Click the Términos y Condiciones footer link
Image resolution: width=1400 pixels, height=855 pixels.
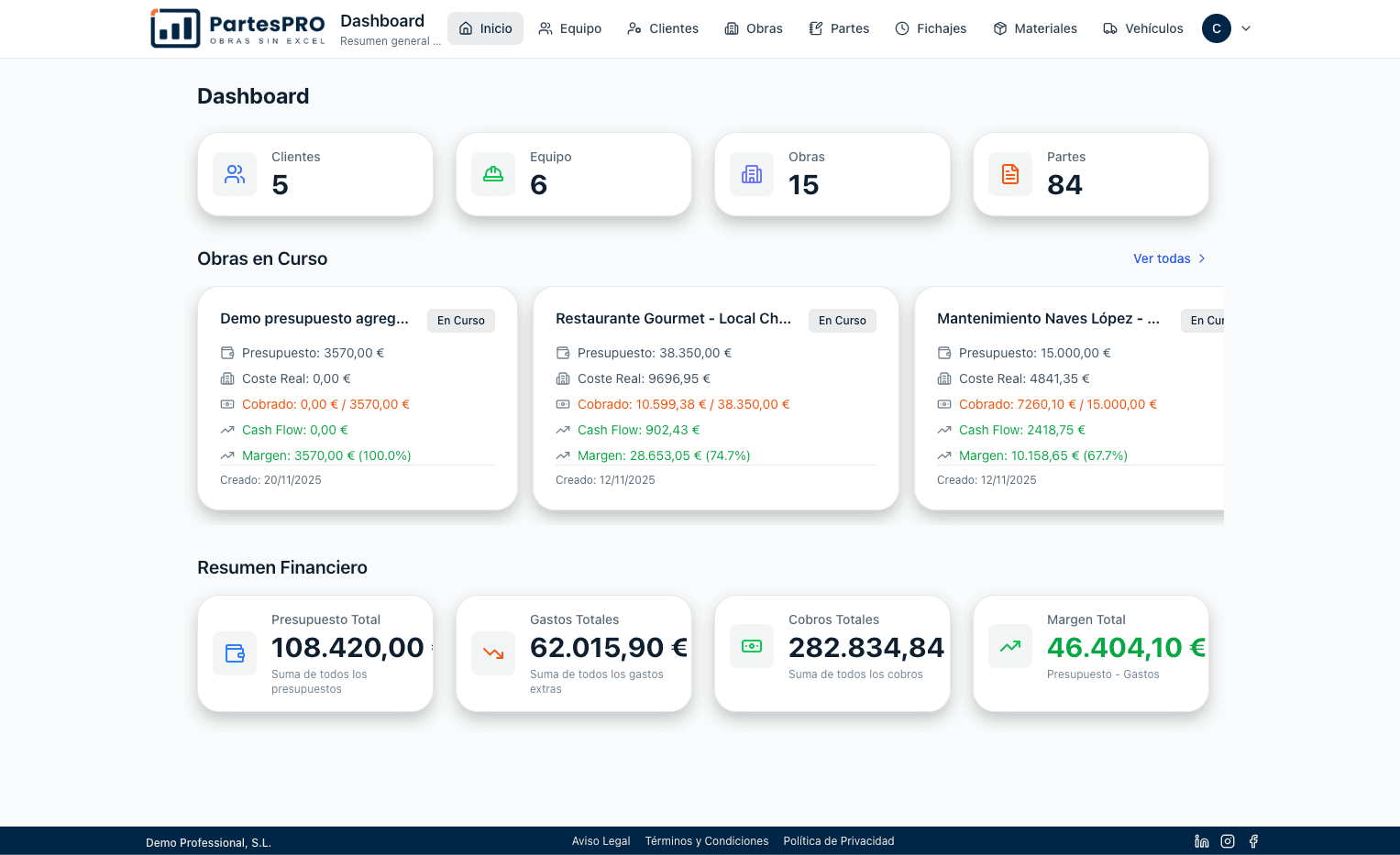point(707,840)
